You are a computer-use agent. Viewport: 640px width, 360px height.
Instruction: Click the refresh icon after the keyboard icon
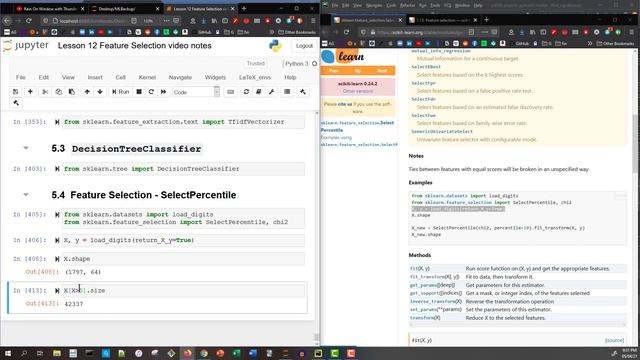pos(246,92)
